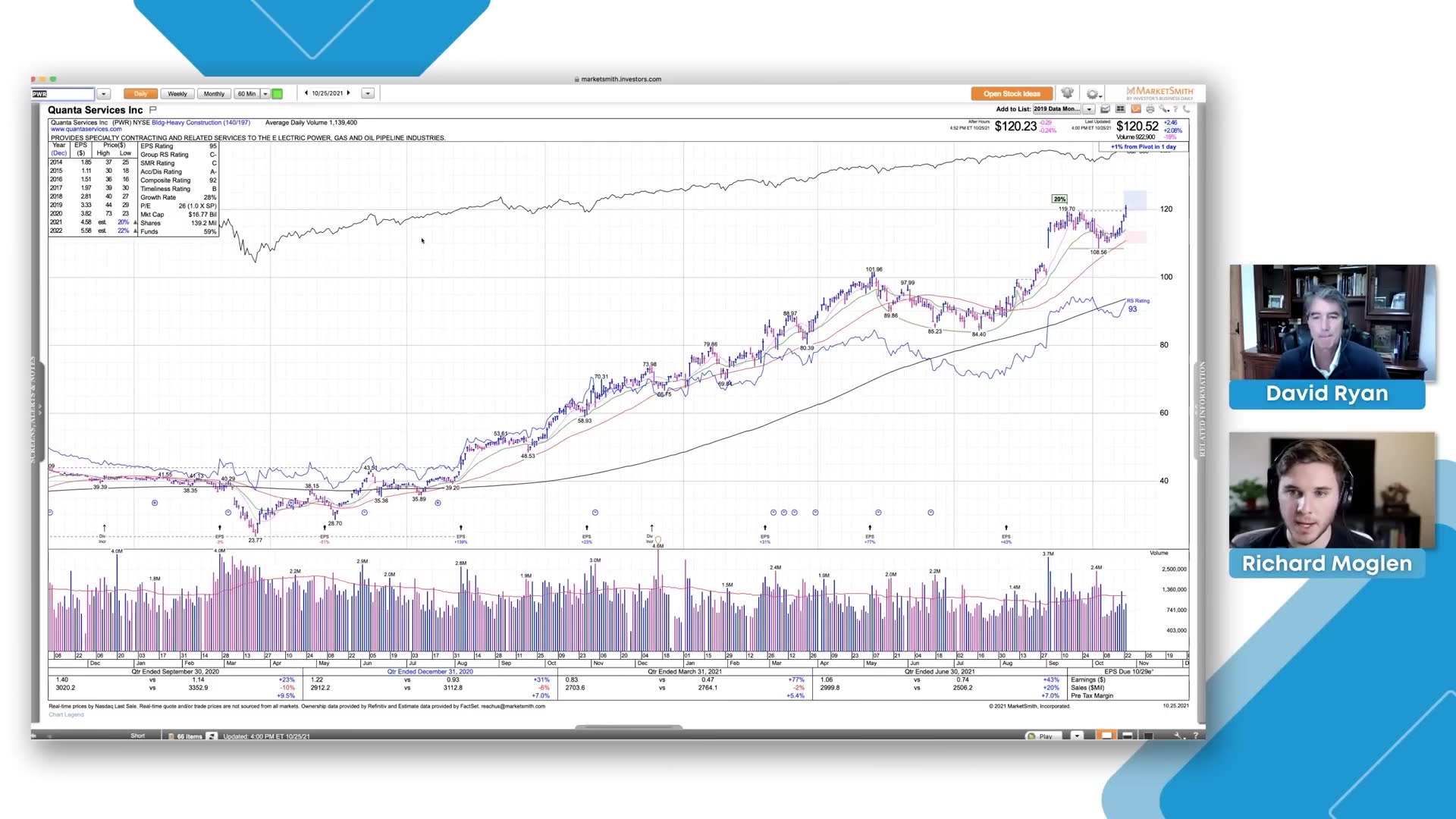Open the Add to List dropdown
Image resolution: width=1456 pixels, height=819 pixels.
tap(1089, 109)
